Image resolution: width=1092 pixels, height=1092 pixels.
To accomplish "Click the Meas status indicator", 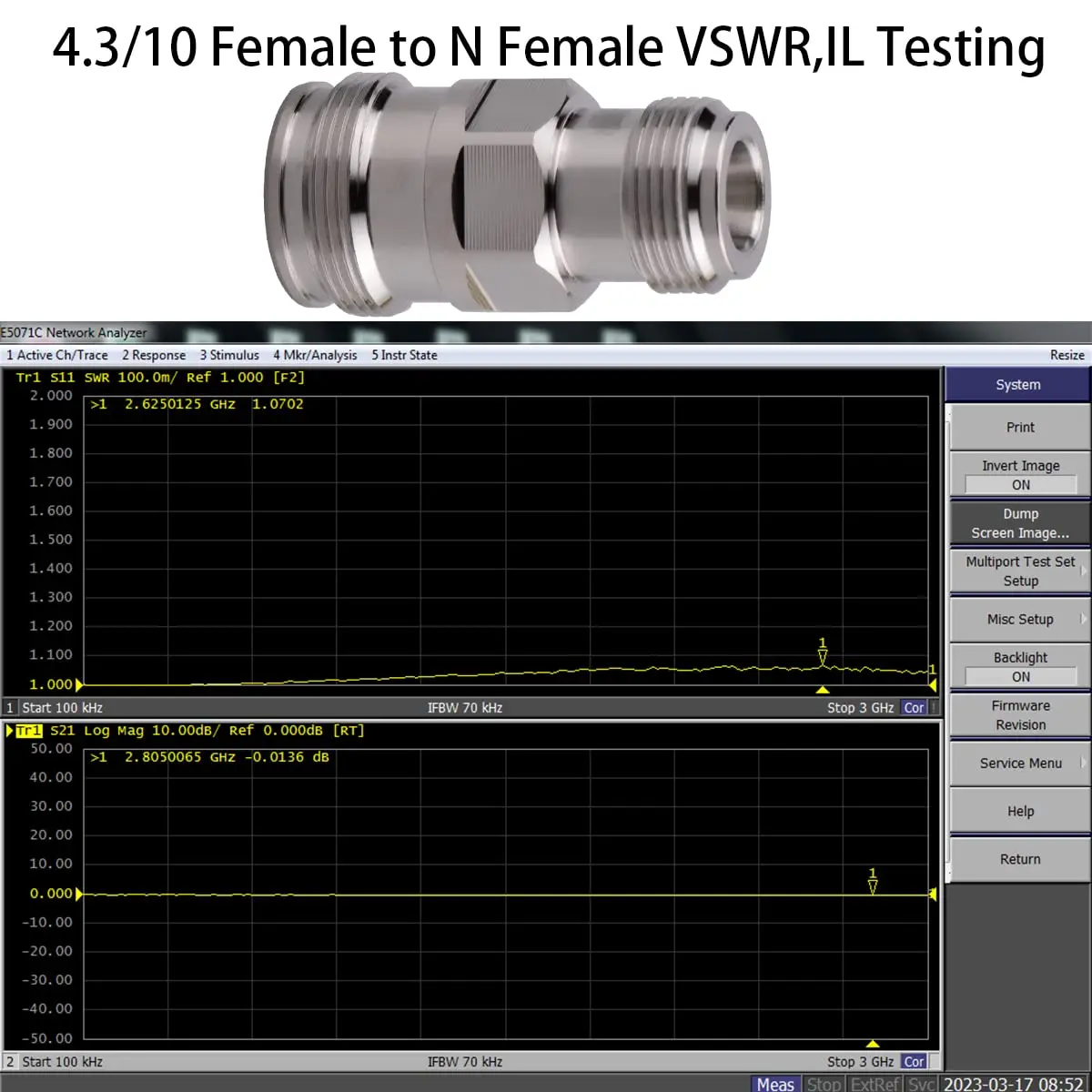I will pos(775,1084).
